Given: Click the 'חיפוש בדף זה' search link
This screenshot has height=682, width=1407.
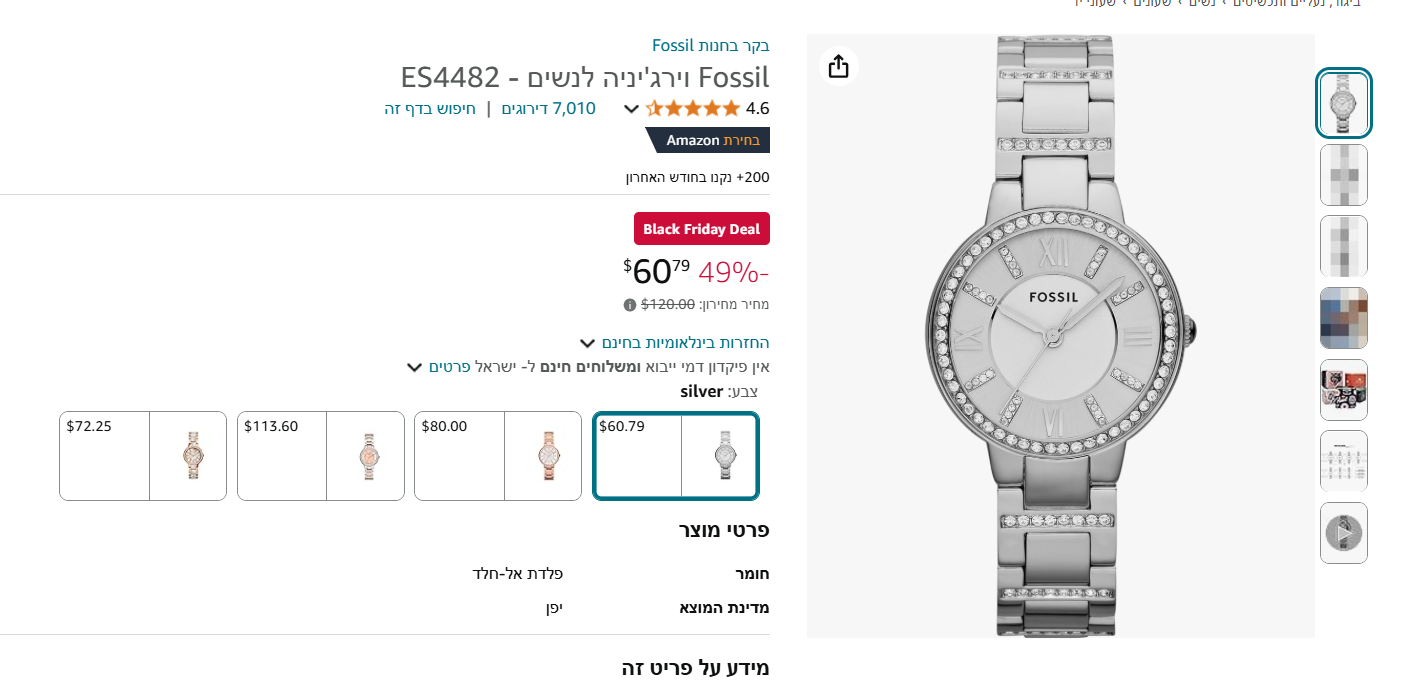Looking at the screenshot, I should [x=430, y=108].
